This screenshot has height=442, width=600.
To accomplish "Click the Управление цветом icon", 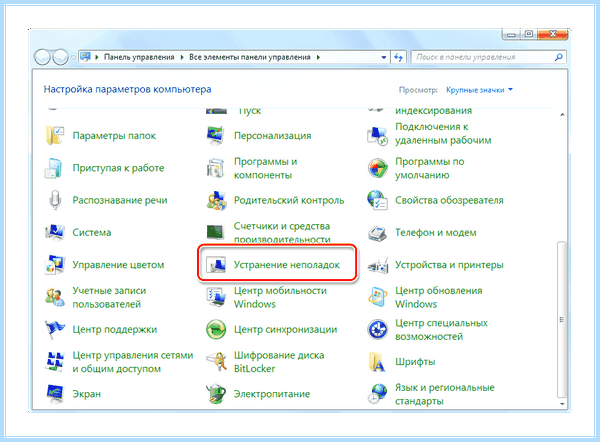I will click(55, 265).
